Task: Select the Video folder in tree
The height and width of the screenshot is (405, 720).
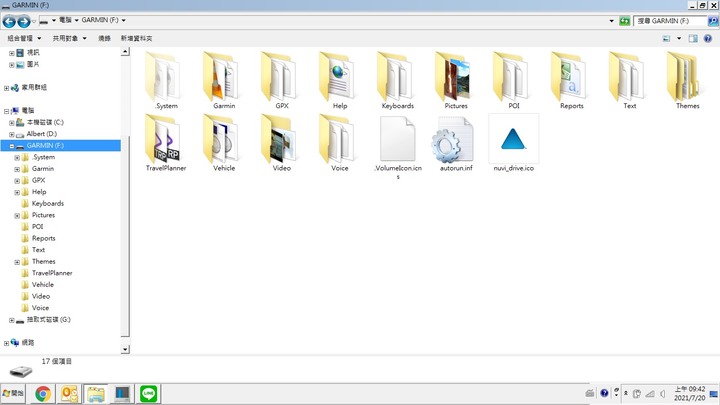Action: (41, 296)
